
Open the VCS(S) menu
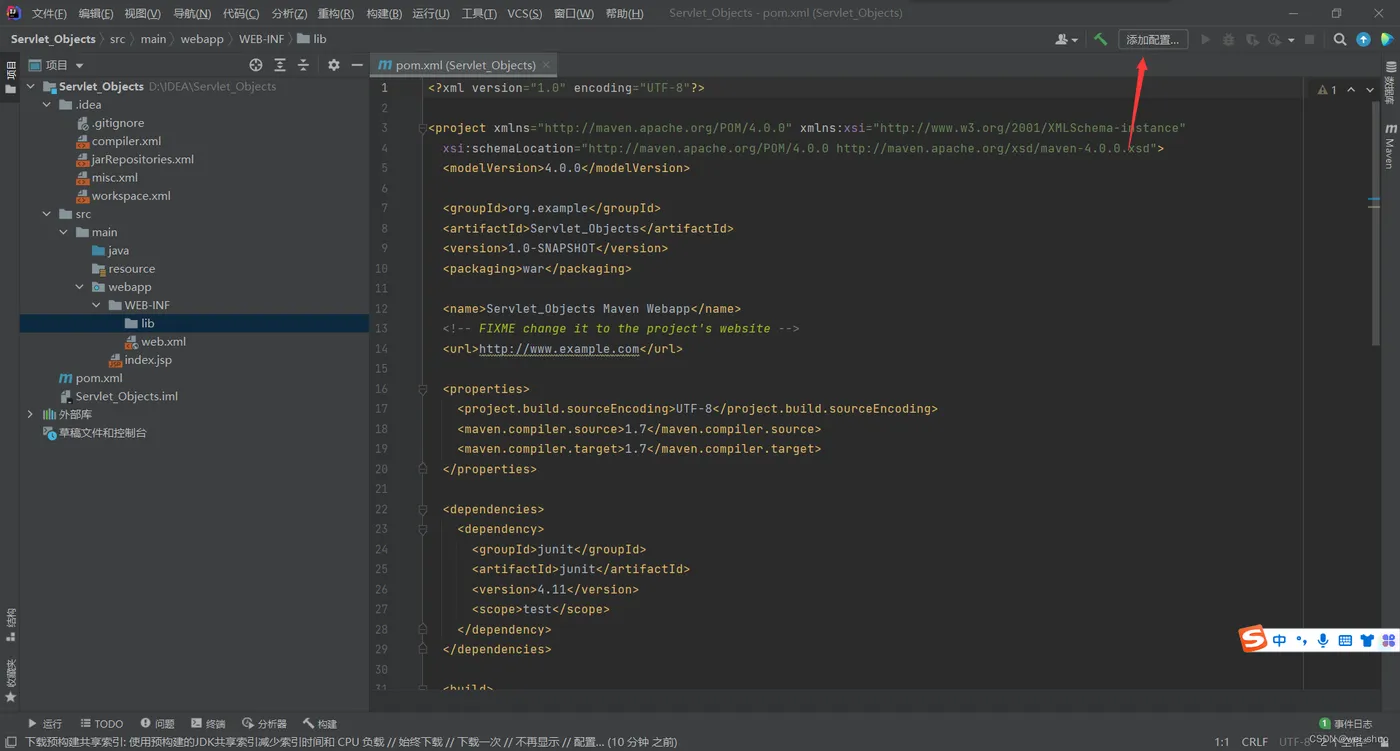tap(524, 13)
